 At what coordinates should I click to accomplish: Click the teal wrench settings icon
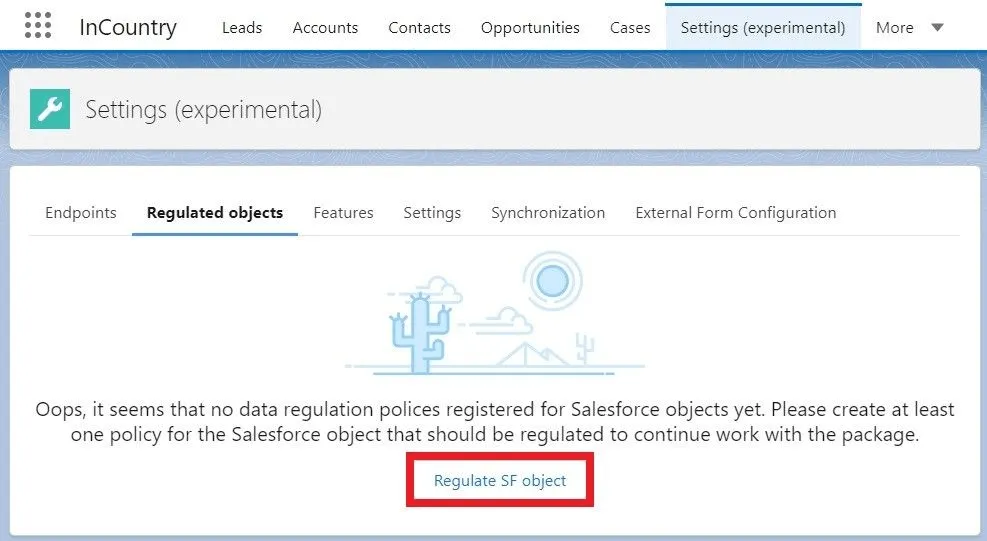pyautogui.click(x=50, y=109)
